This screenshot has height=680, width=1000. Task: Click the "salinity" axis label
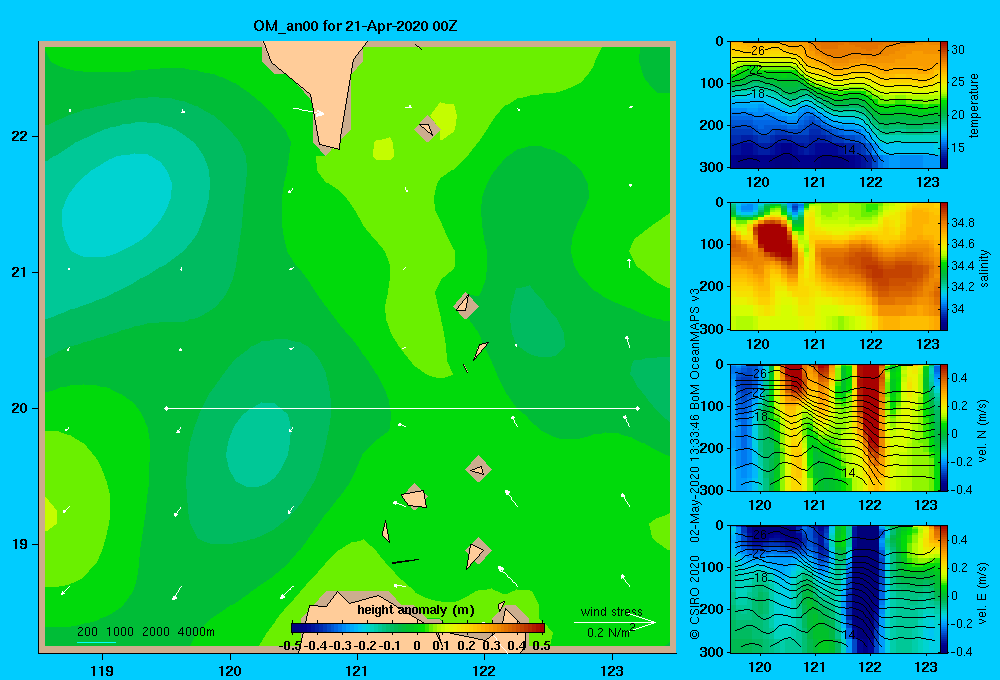point(983,268)
